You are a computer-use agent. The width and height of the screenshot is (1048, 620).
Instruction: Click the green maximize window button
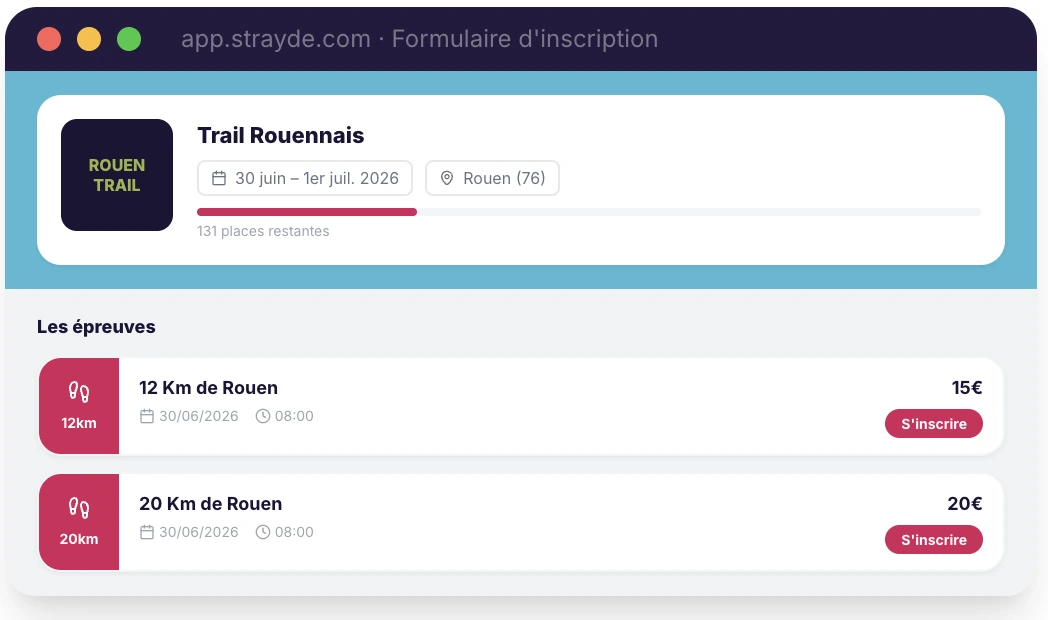(129, 39)
